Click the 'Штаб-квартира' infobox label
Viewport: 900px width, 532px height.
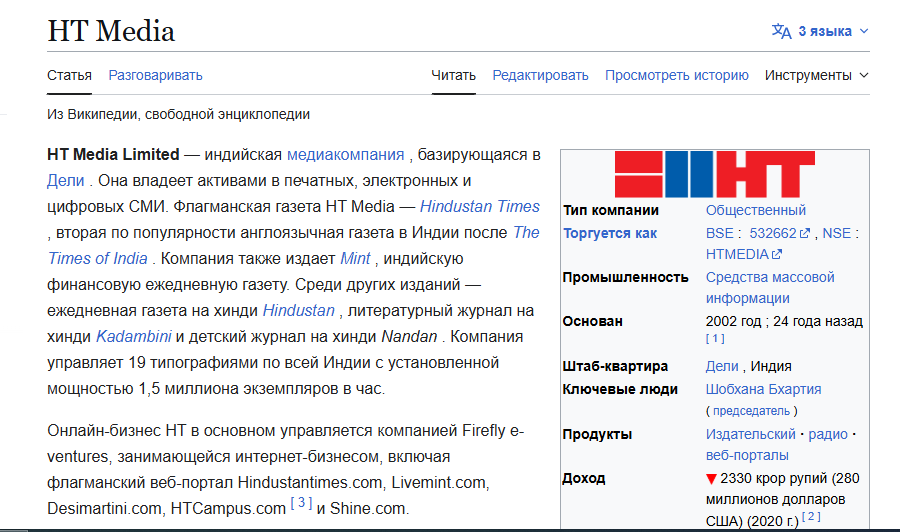point(615,366)
